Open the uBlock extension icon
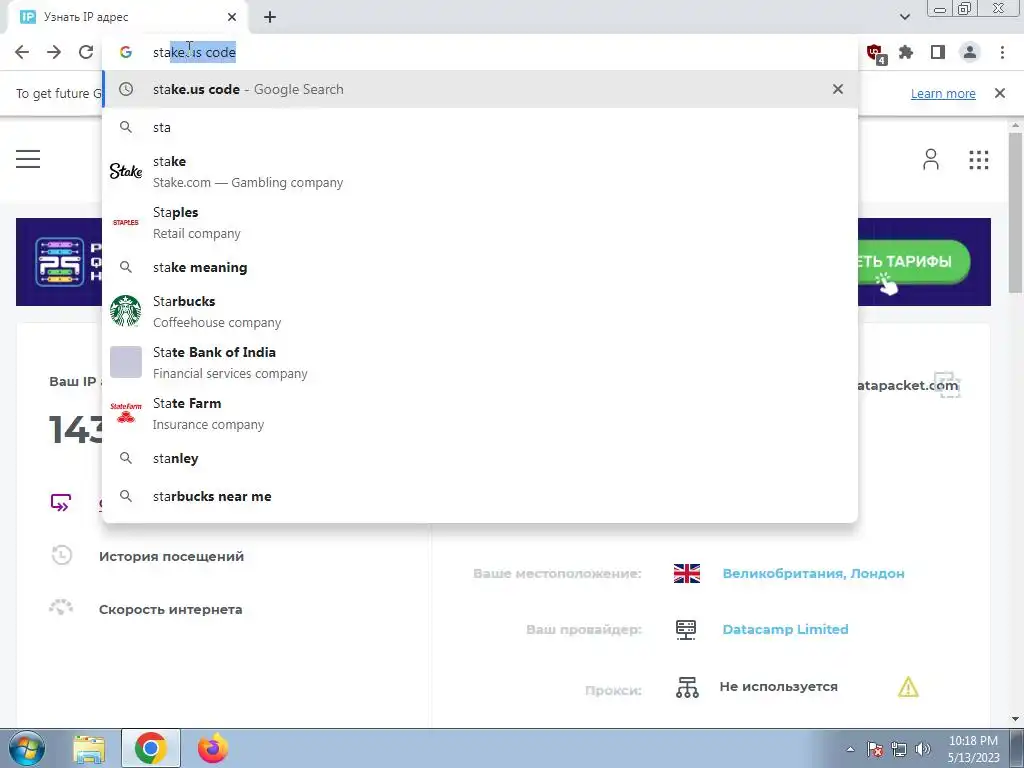The image size is (1024, 768). (874, 53)
